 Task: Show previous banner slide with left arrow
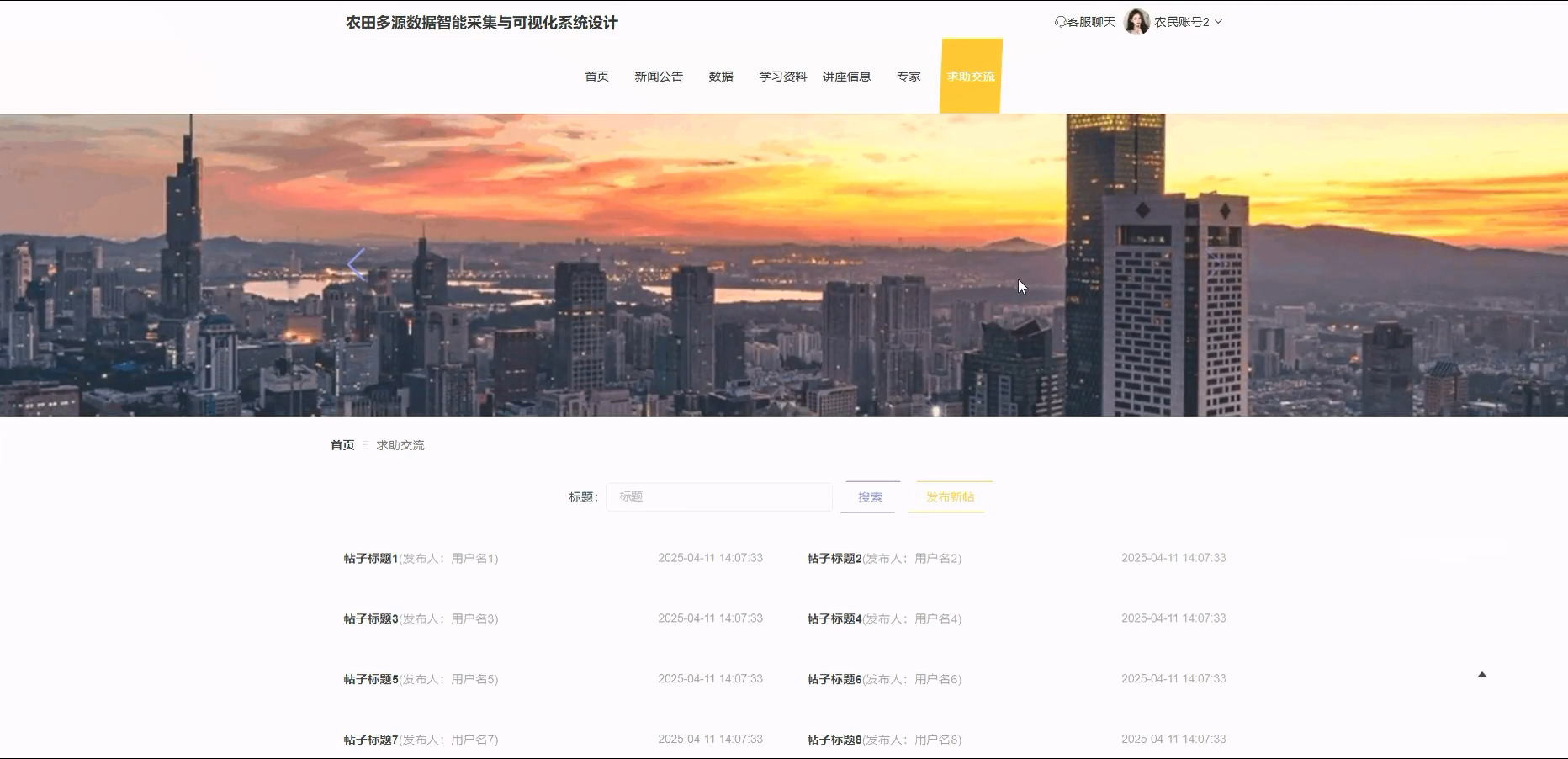[357, 264]
